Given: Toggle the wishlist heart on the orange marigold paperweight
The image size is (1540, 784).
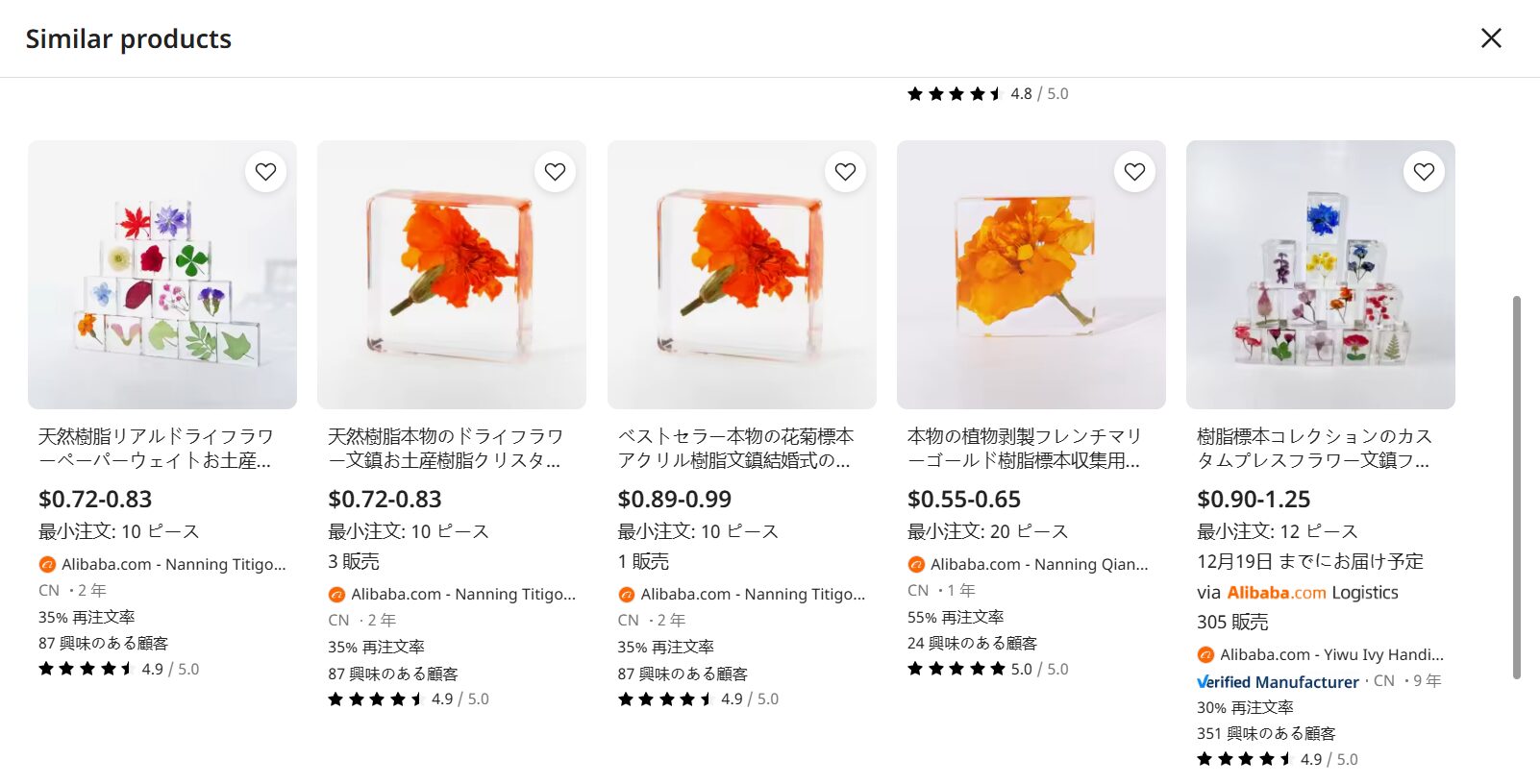Looking at the screenshot, I should pos(556,171).
